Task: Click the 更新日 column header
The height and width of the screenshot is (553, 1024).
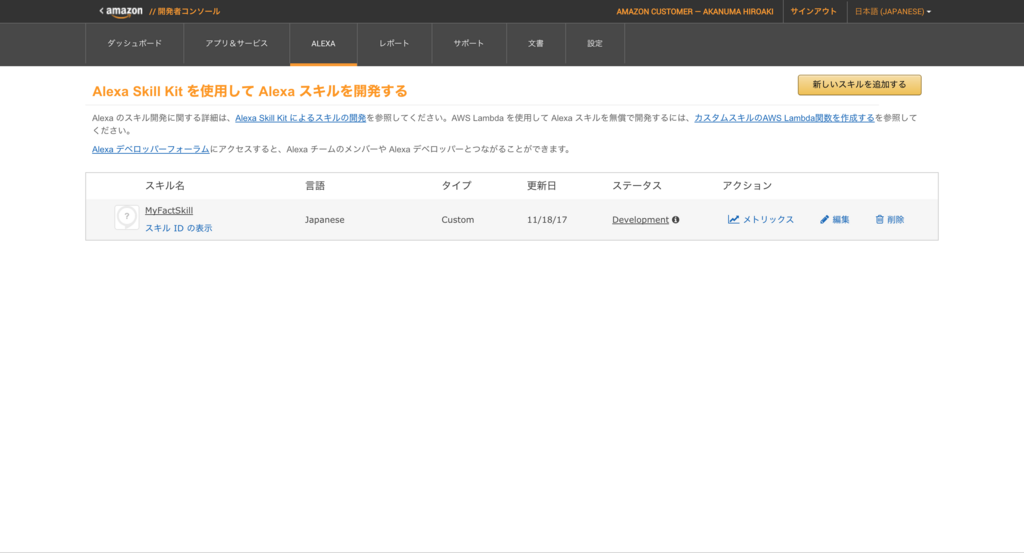Action: coord(541,186)
